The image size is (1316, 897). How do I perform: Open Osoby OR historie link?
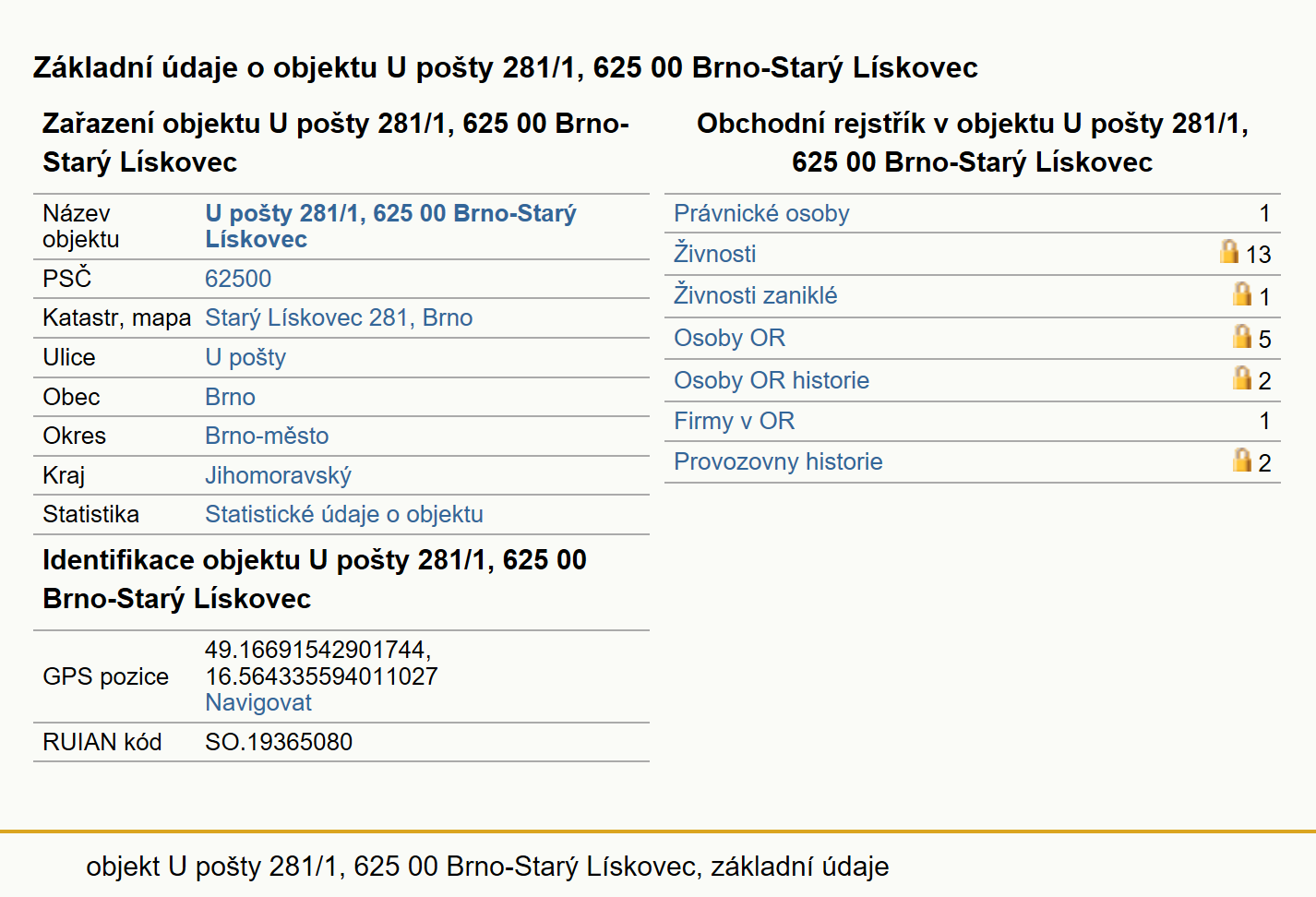coord(772,380)
